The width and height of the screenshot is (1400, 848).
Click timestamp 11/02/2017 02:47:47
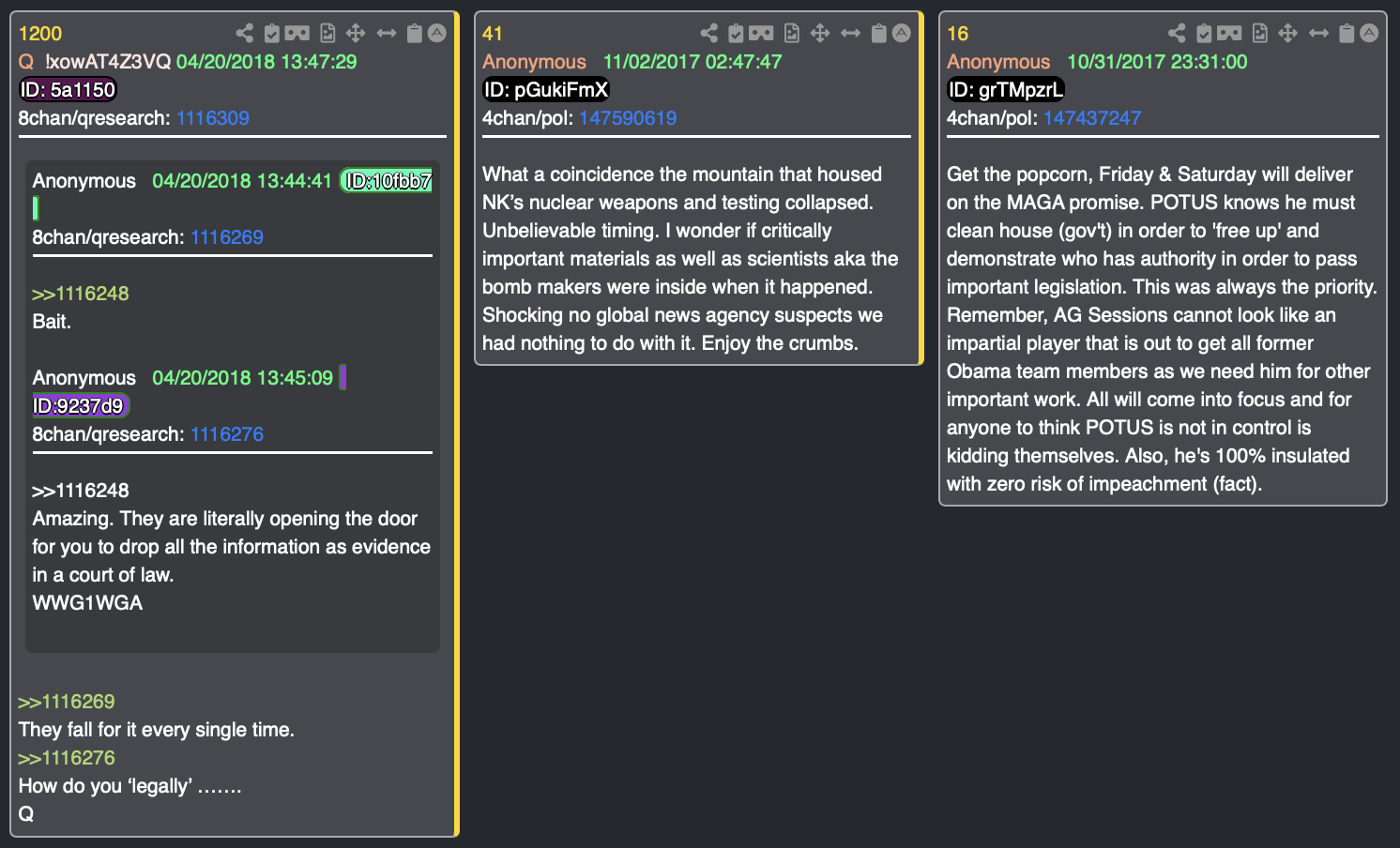(x=692, y=62)
